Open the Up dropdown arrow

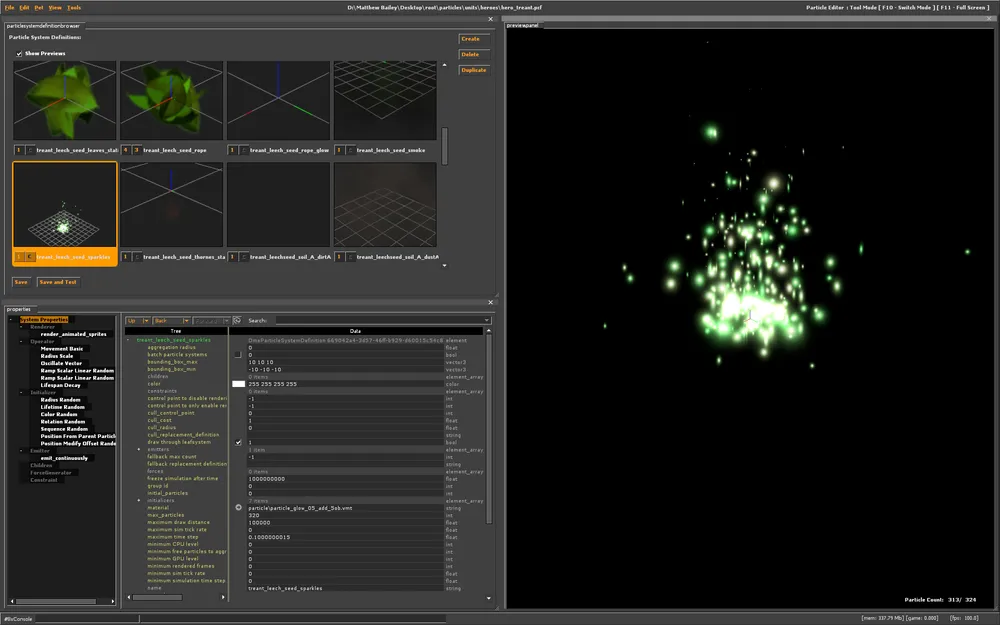tap(146, 320)
